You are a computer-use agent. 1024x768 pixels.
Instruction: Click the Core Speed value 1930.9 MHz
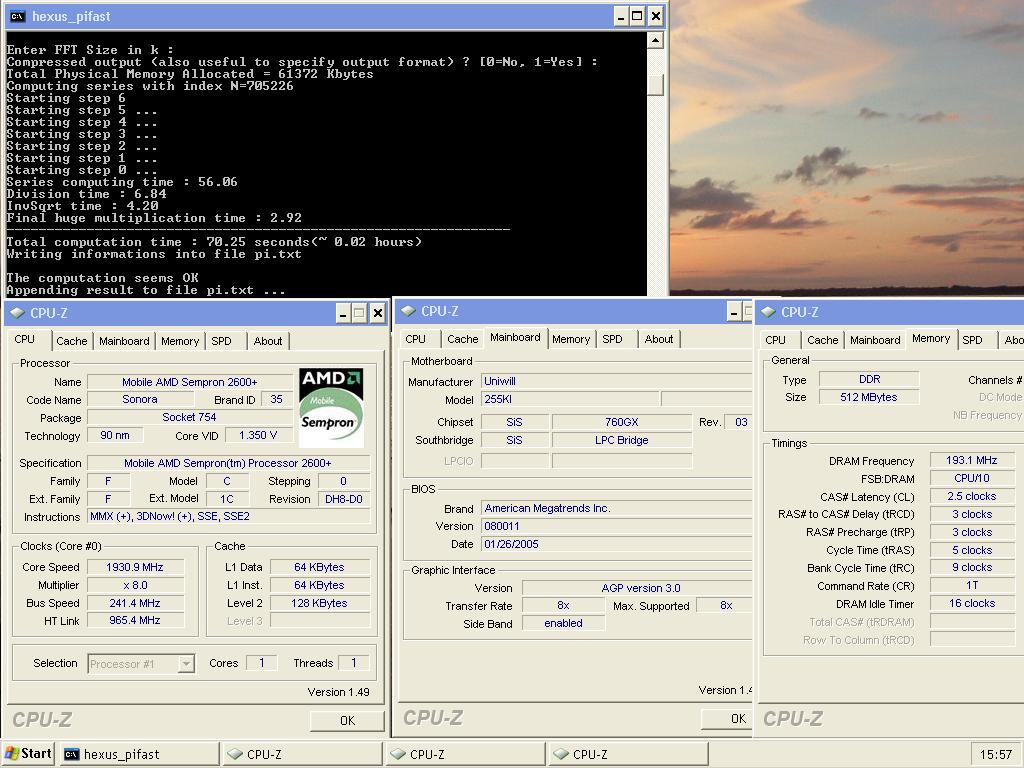point(135,568)
